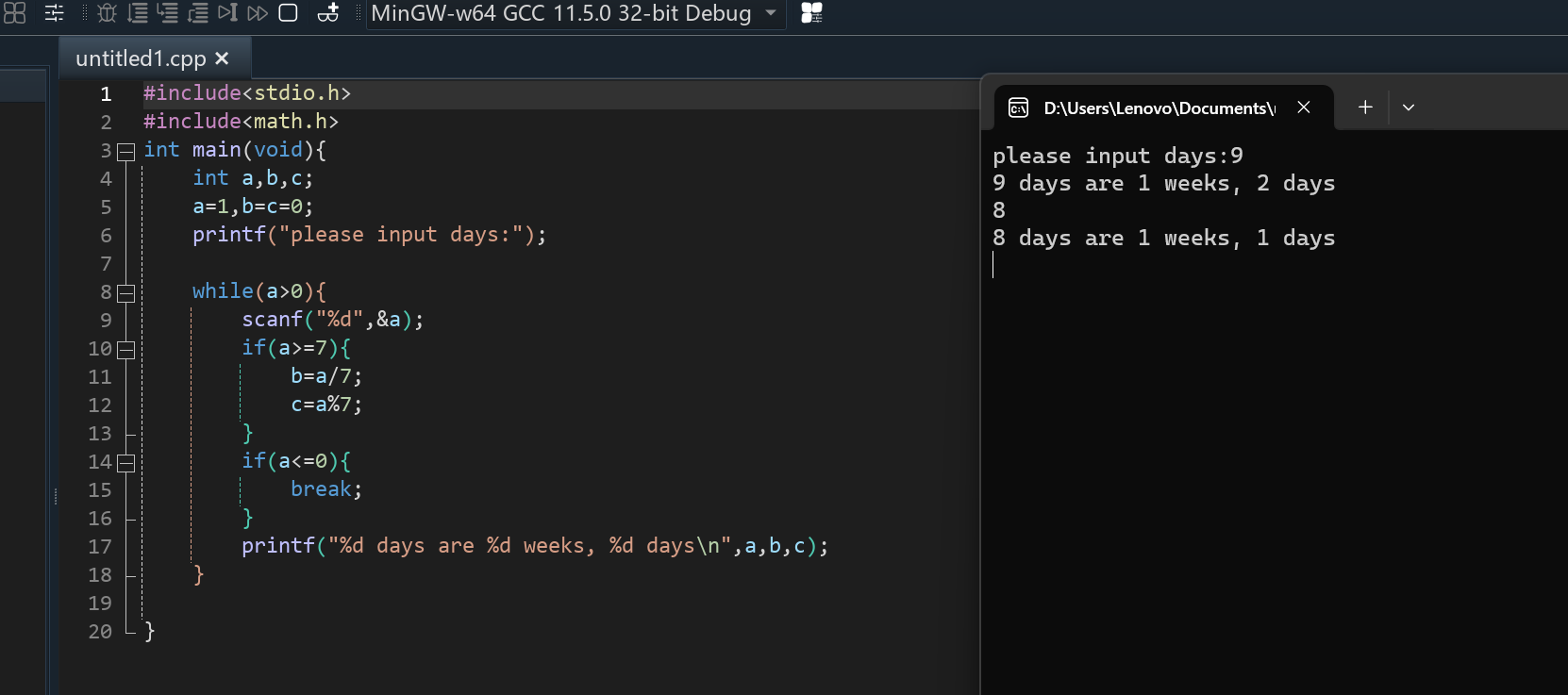Click '8 days are 1 weeks, 1 days' output
The image size is (1568, 695).
point(1164,238)
